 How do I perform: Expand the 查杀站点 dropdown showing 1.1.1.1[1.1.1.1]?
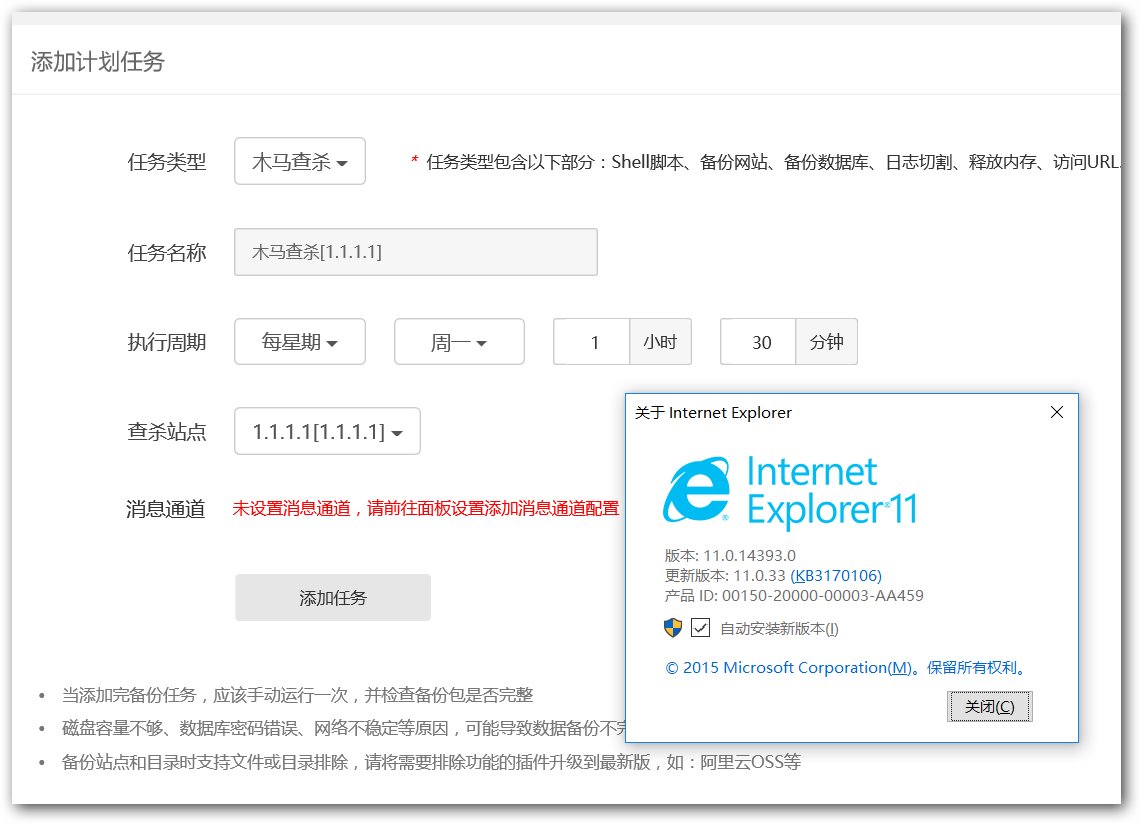coord(327,432)
